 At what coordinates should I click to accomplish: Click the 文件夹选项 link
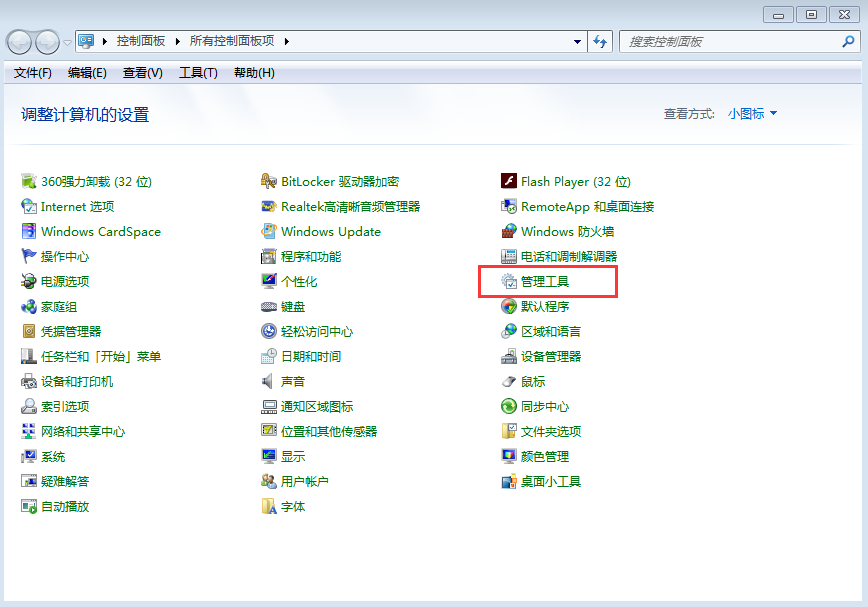pos(551,432)
